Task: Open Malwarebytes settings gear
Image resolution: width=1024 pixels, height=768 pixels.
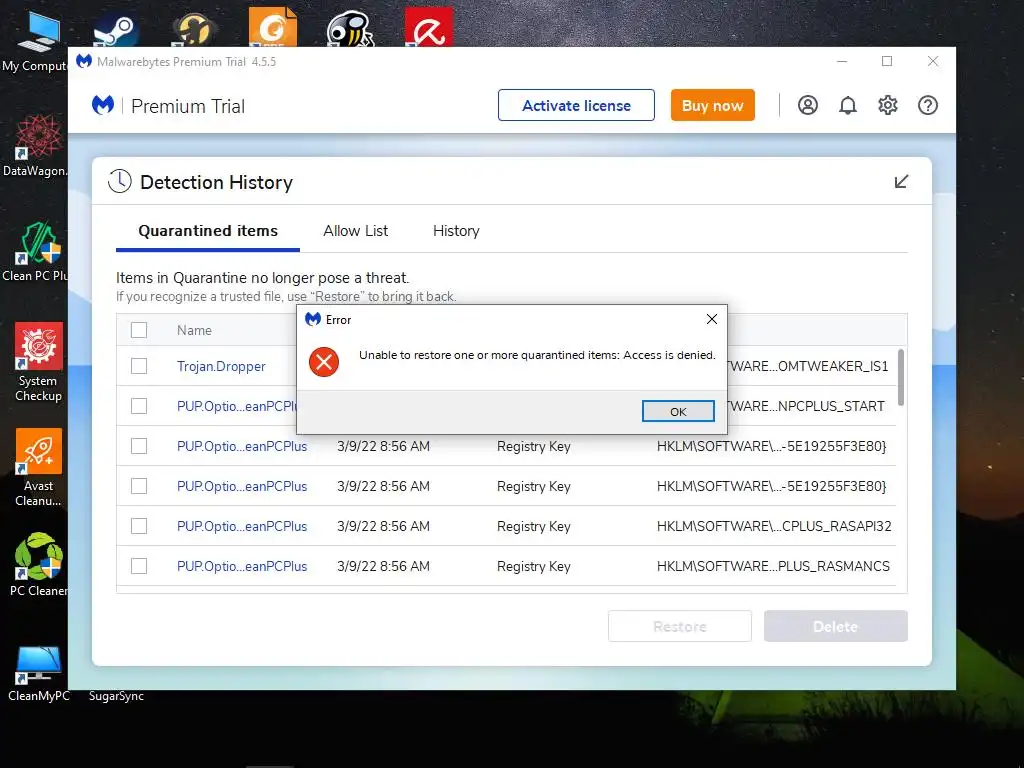Action: click(888, 105)
